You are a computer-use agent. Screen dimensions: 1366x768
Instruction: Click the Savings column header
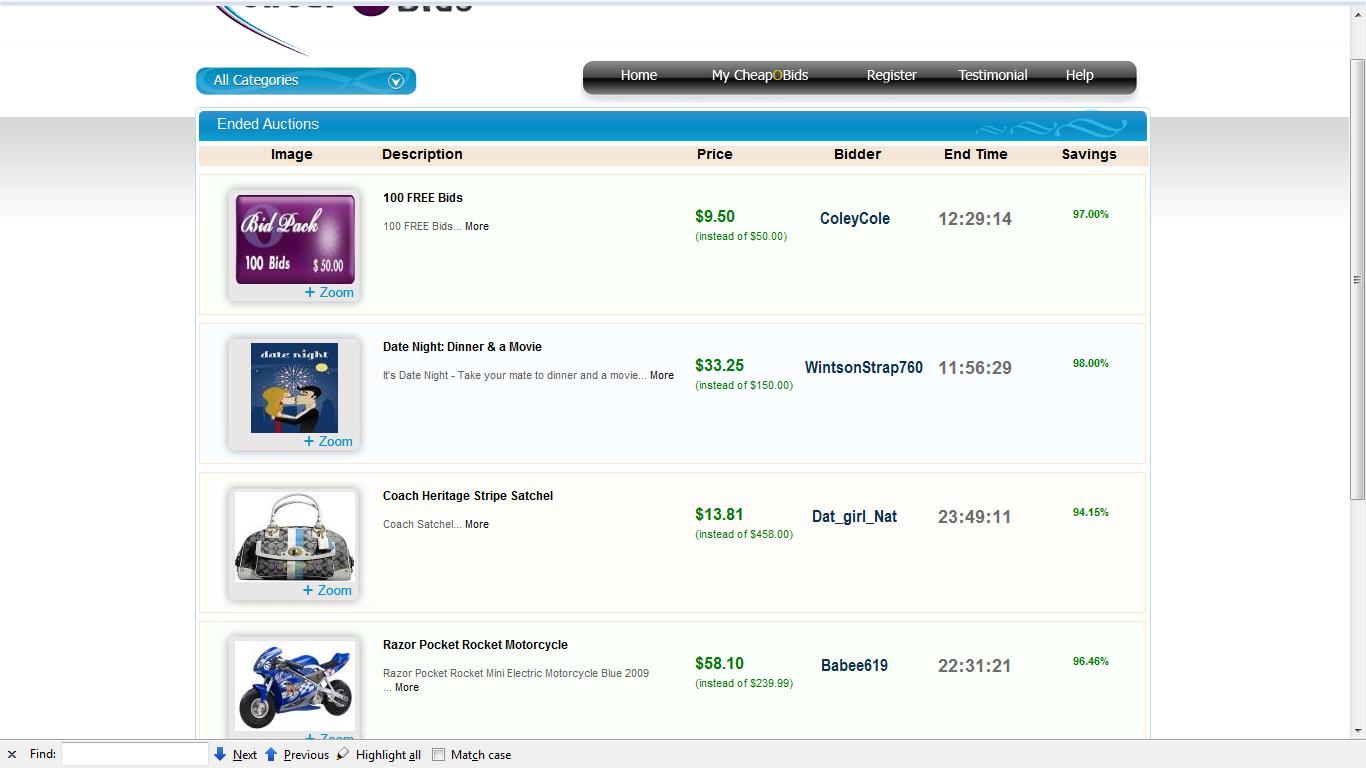pyautogui.click(x=1089, y=155)
